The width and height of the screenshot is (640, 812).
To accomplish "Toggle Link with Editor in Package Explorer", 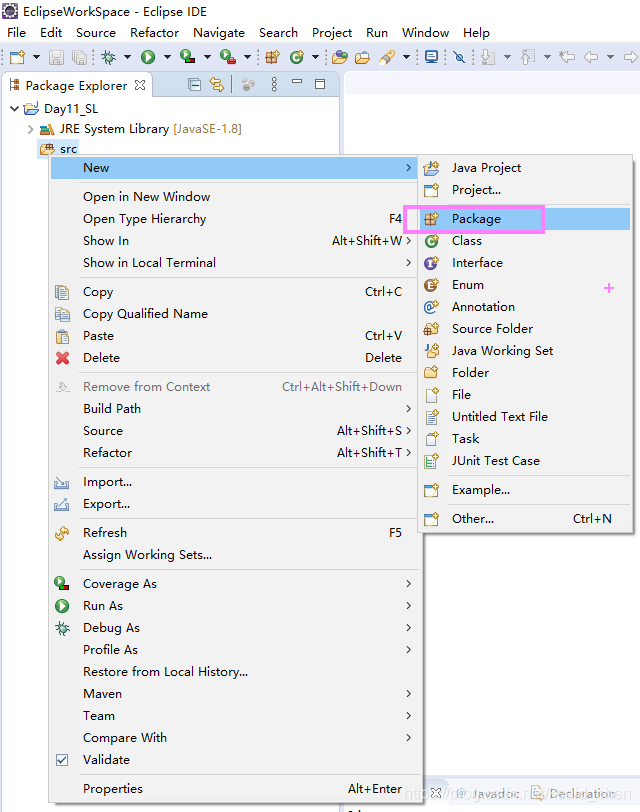I will click(x=217, y=84).
